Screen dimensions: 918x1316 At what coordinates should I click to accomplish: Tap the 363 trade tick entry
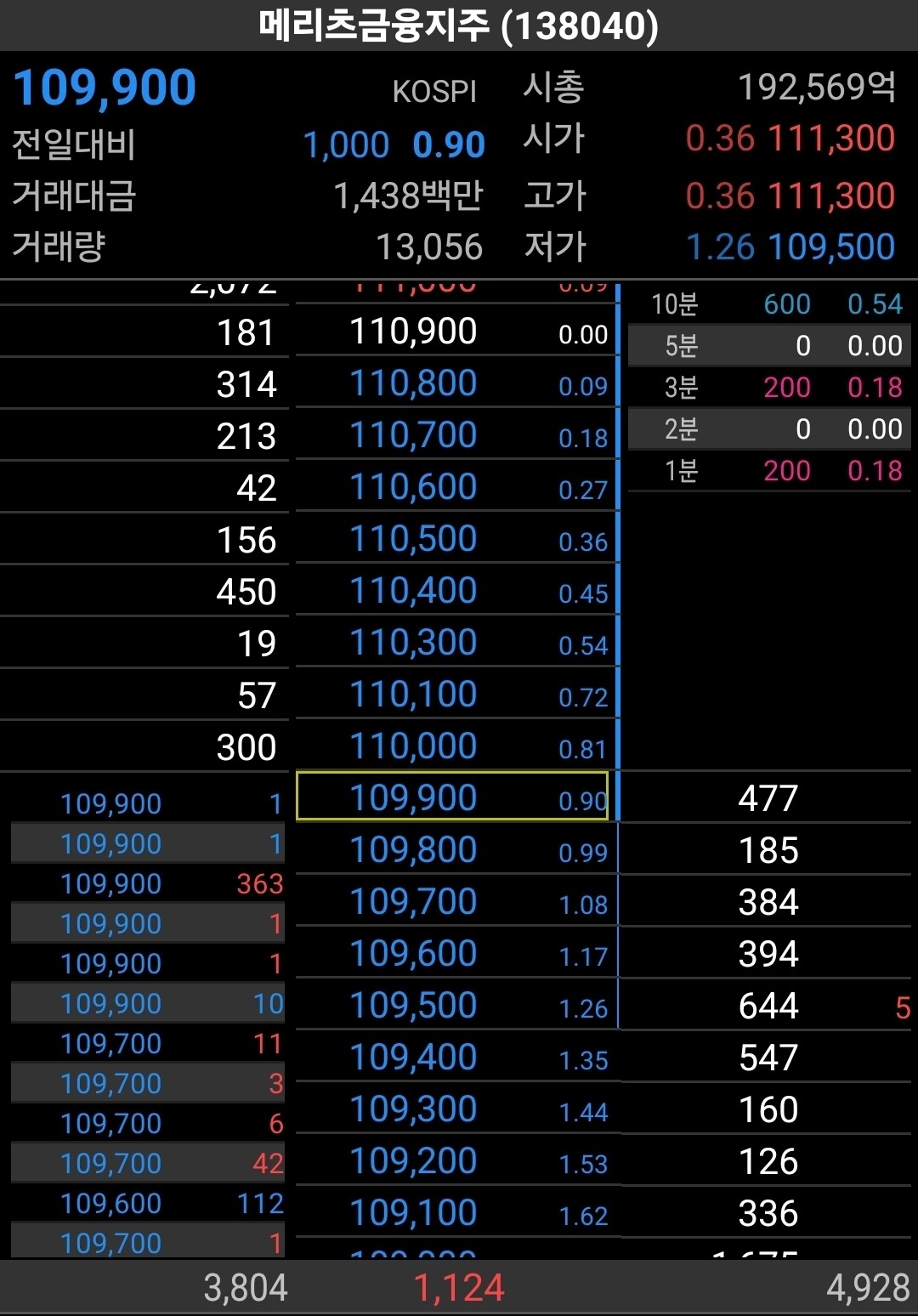tap(148, 883)
